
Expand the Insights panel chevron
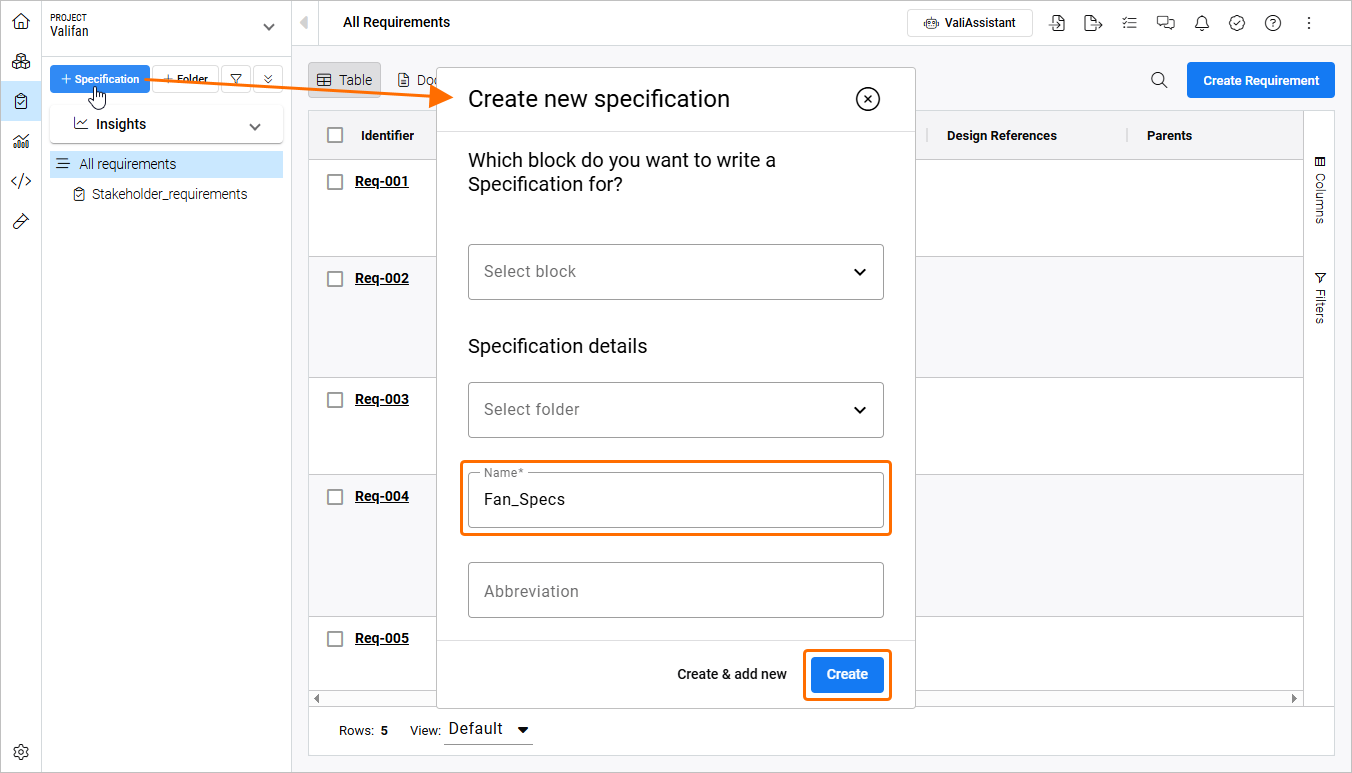tap(255, 126)
